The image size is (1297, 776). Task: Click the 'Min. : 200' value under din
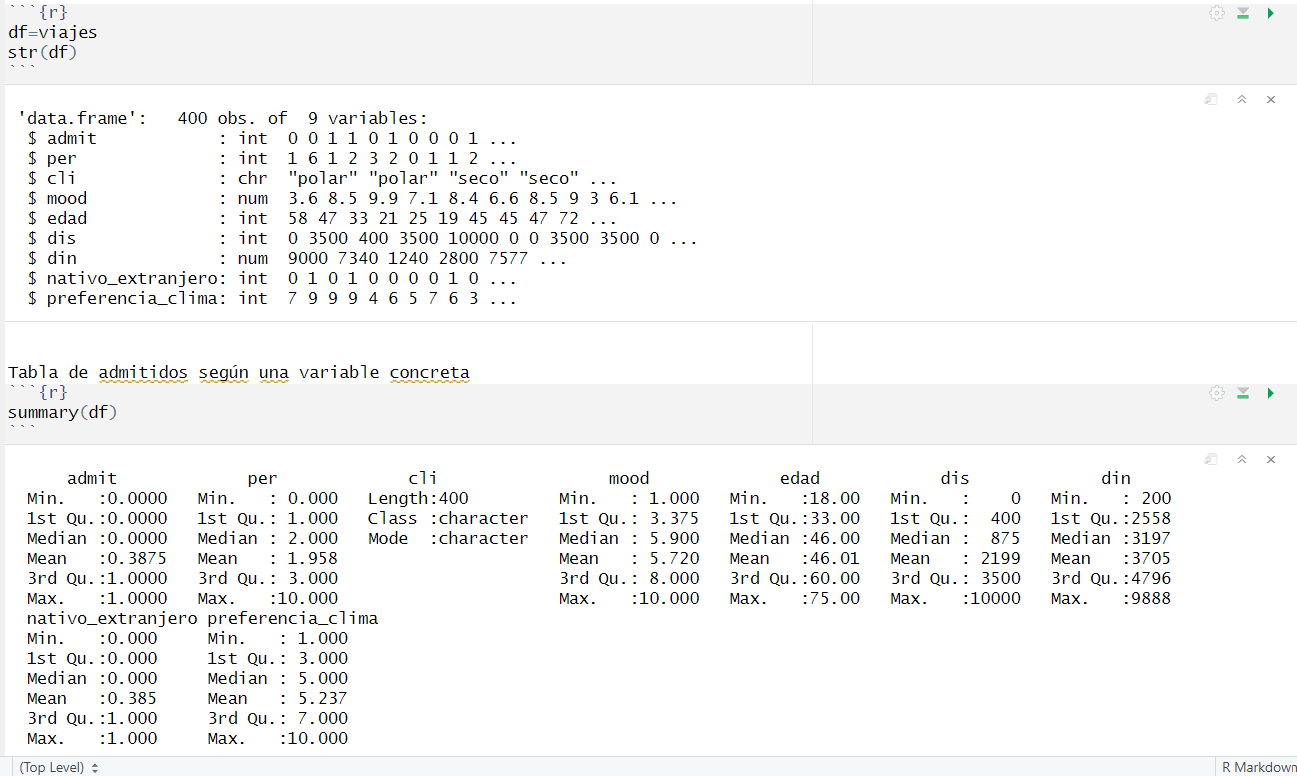tap(1111, 498)
